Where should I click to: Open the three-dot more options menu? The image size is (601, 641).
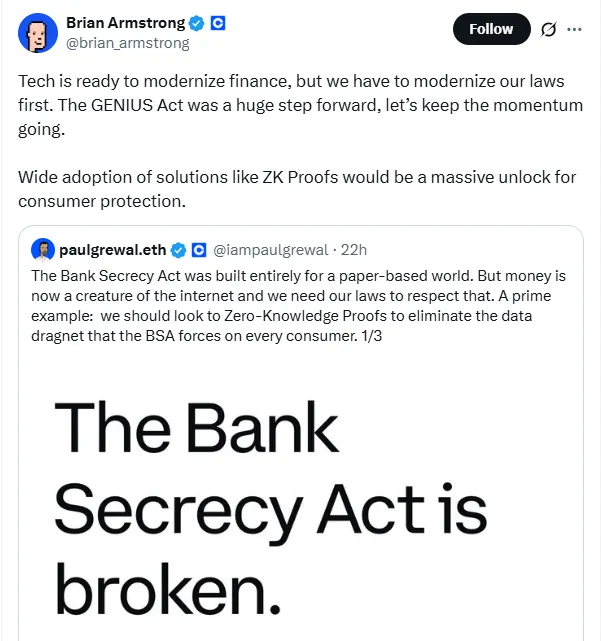point(574,29)
